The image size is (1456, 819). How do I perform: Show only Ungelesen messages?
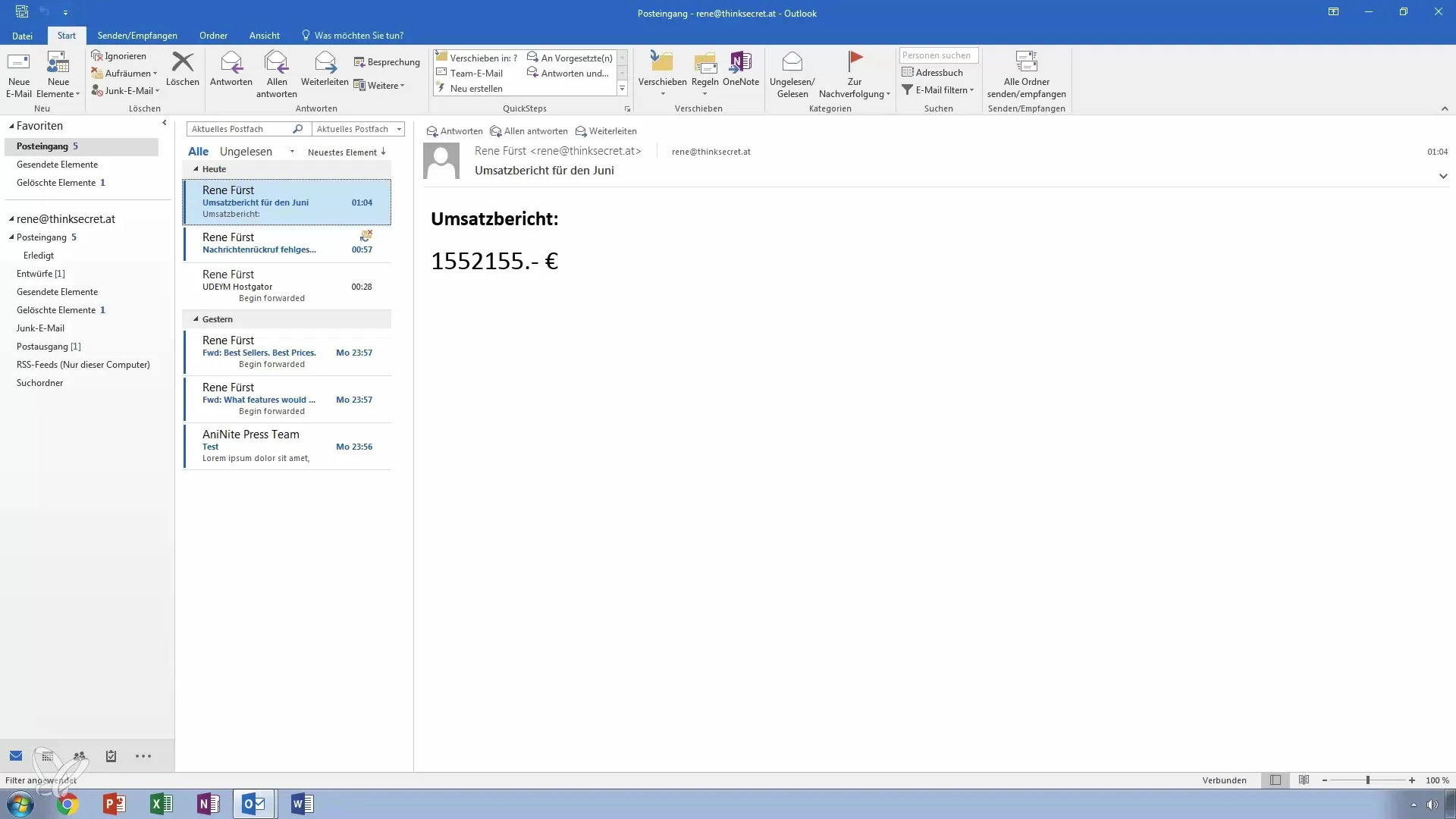[246, 152]
